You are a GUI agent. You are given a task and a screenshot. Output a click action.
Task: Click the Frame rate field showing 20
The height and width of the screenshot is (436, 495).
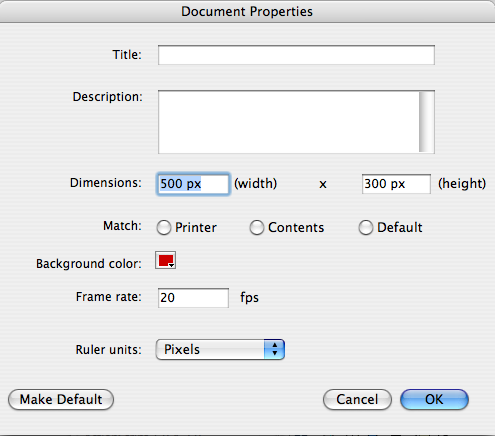[x=193, y=298]
